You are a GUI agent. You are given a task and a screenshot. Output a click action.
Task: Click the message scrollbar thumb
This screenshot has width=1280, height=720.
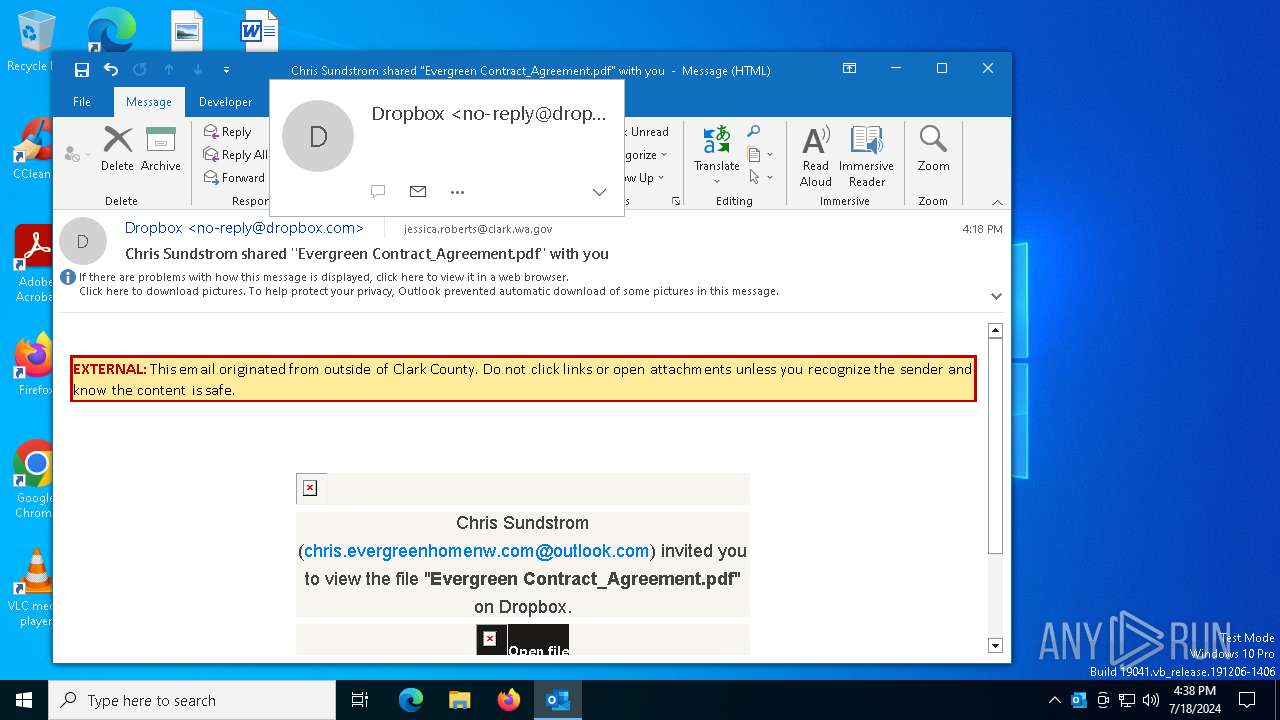point(995,447)
